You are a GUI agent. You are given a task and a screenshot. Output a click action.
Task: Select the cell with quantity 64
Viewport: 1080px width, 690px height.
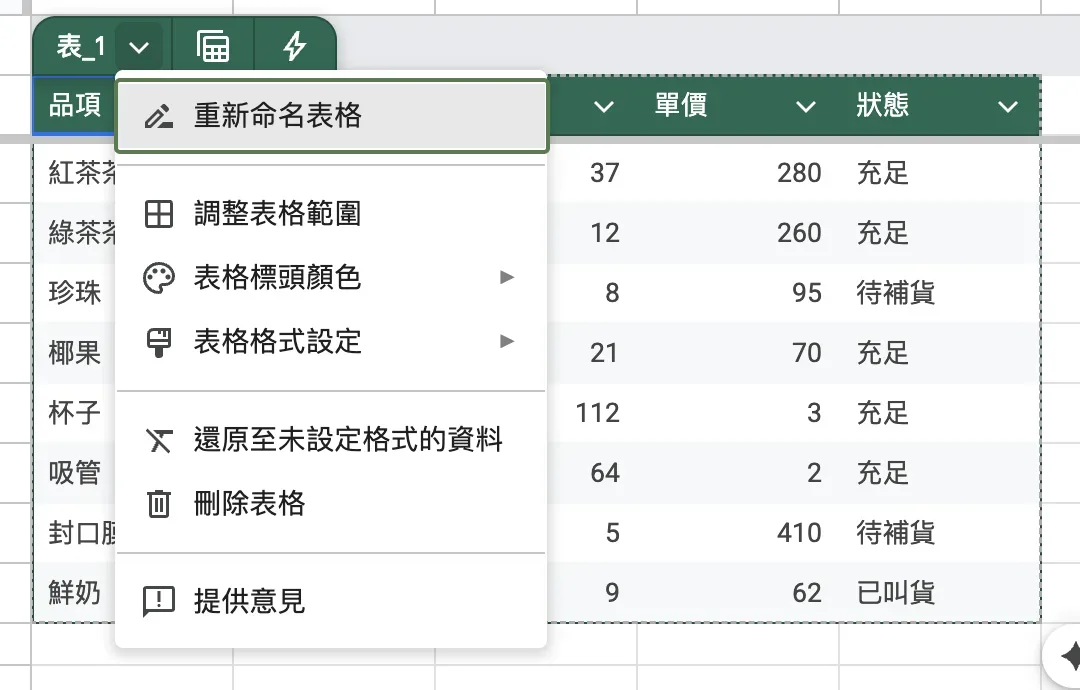592,472
